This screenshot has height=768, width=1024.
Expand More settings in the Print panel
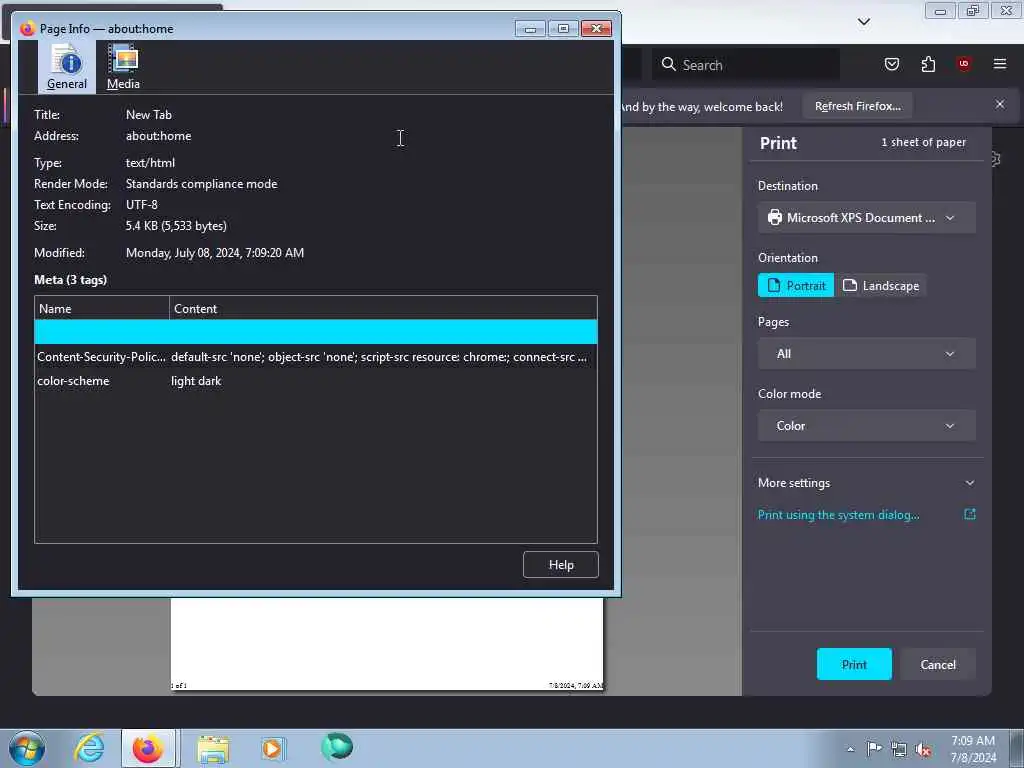pyautogui.click(x=867, y=483)
